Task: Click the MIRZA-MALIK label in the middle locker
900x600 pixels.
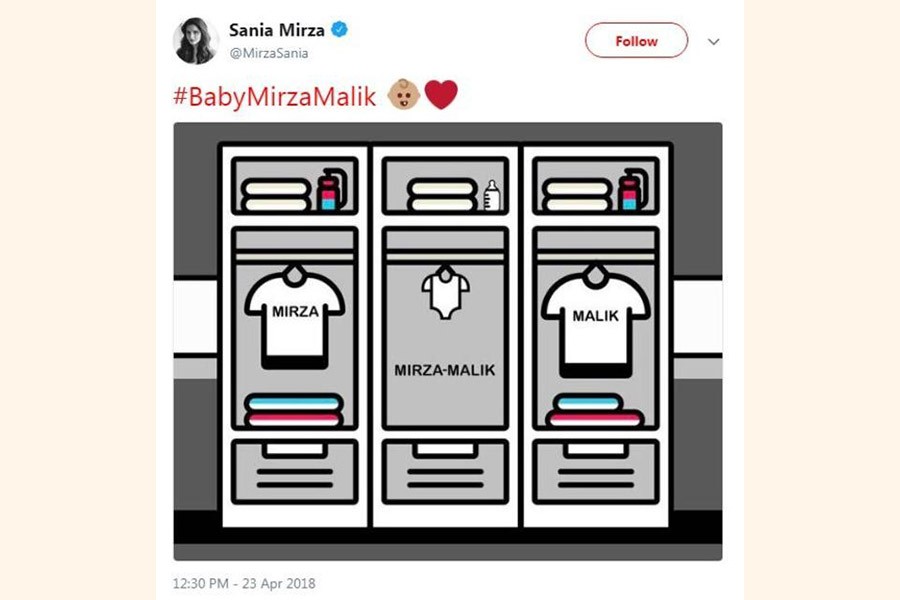Action: (444, 370)
